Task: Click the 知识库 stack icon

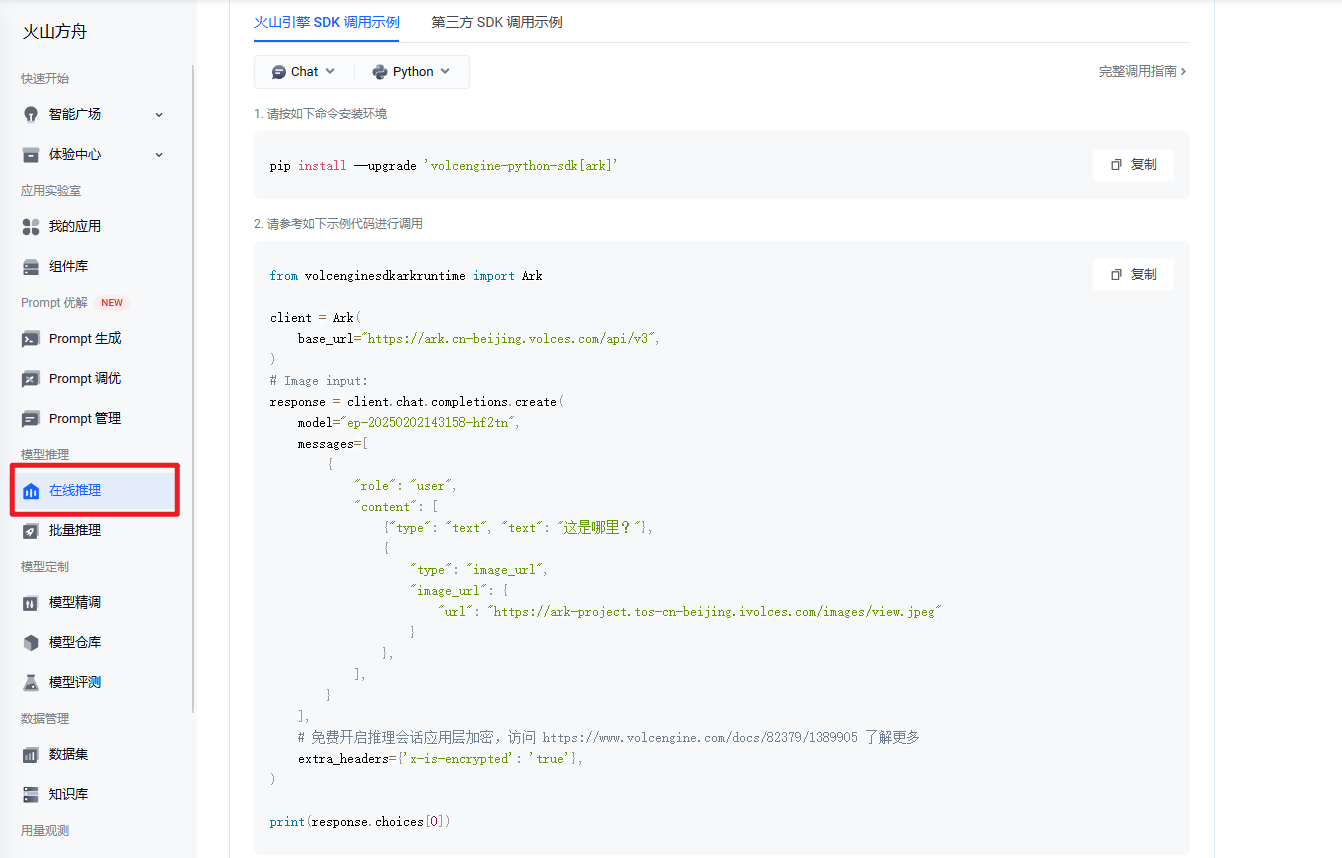Action: [x=31, y=794]
